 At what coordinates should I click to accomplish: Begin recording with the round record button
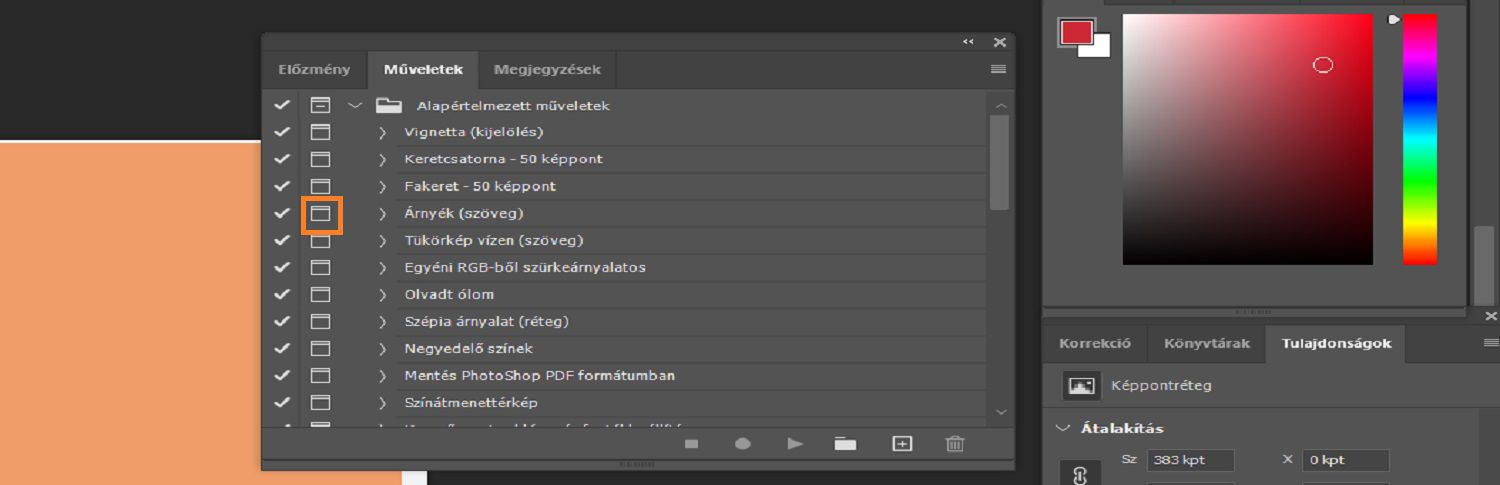point(743,444)
